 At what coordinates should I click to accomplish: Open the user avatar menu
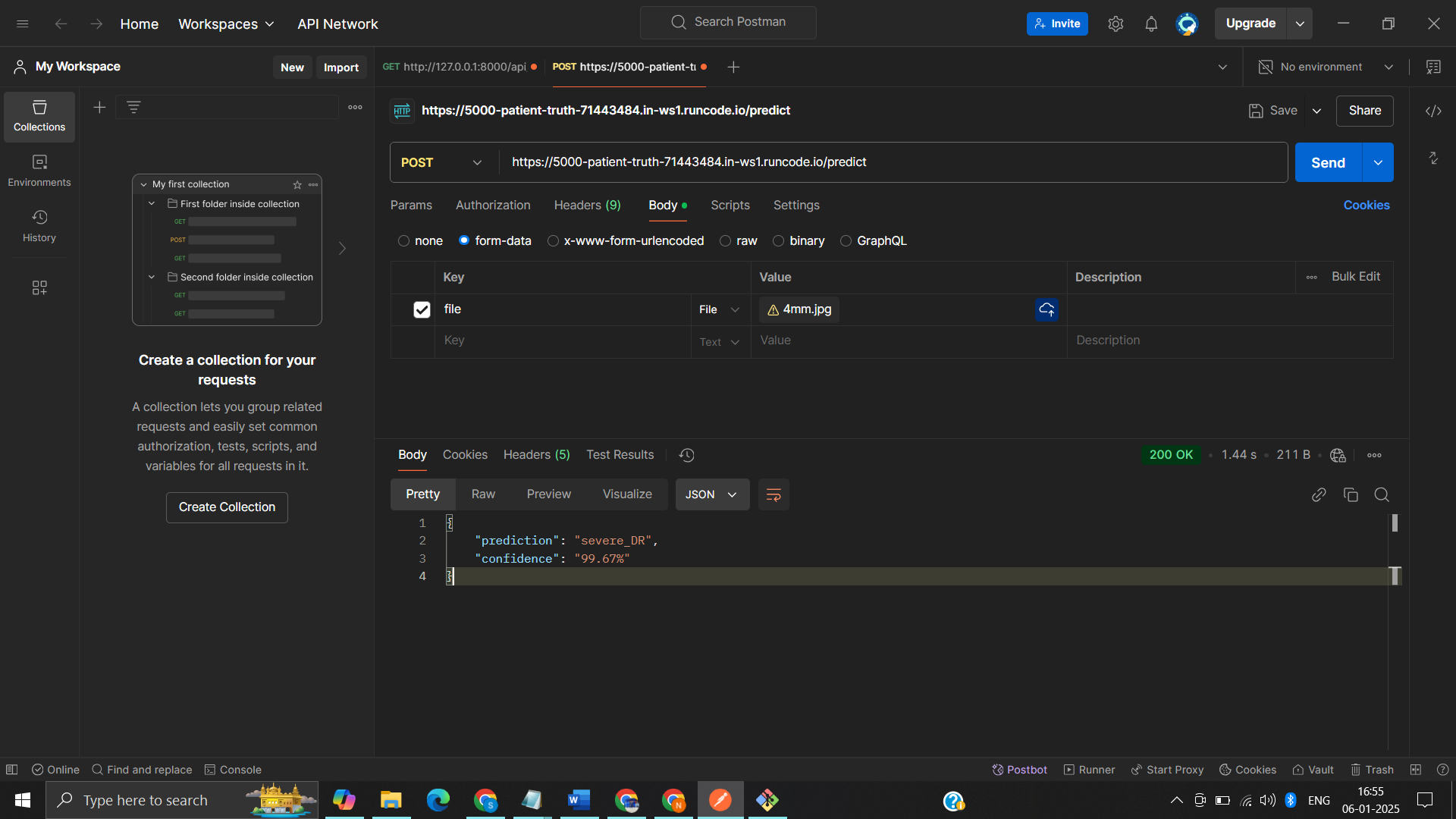1187,24
